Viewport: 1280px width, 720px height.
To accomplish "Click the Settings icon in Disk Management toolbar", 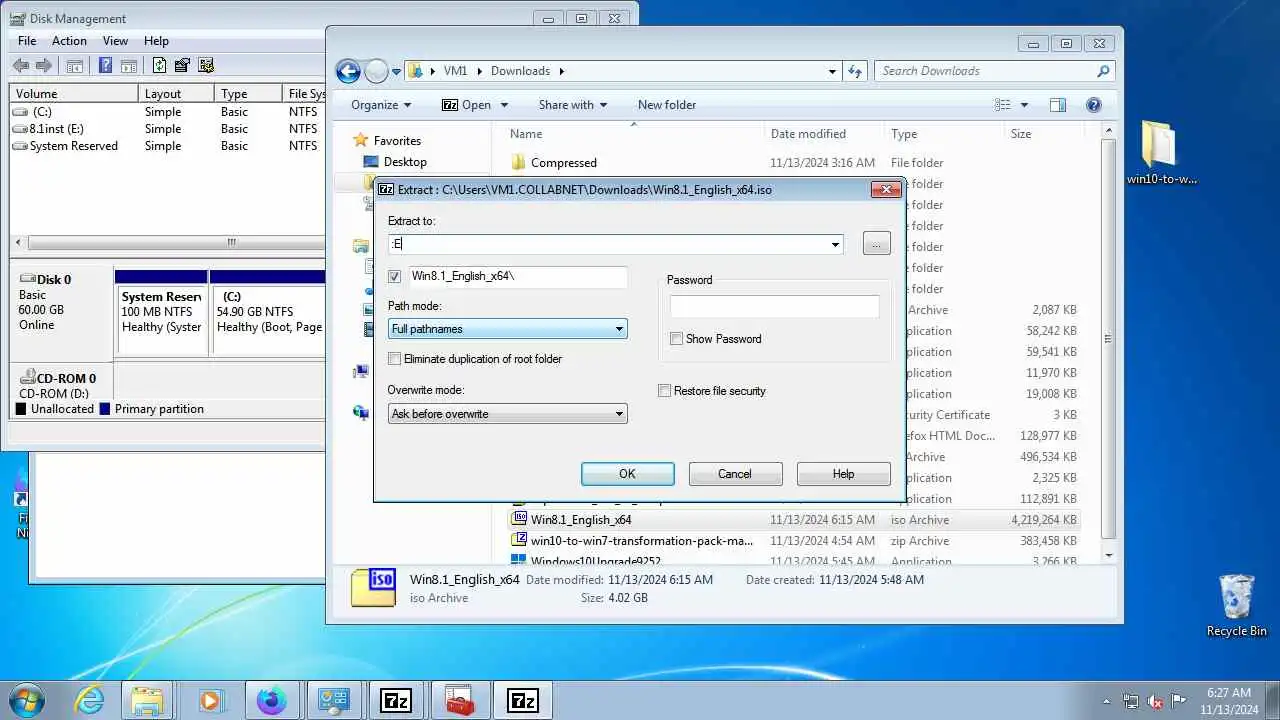I will 206,66.
